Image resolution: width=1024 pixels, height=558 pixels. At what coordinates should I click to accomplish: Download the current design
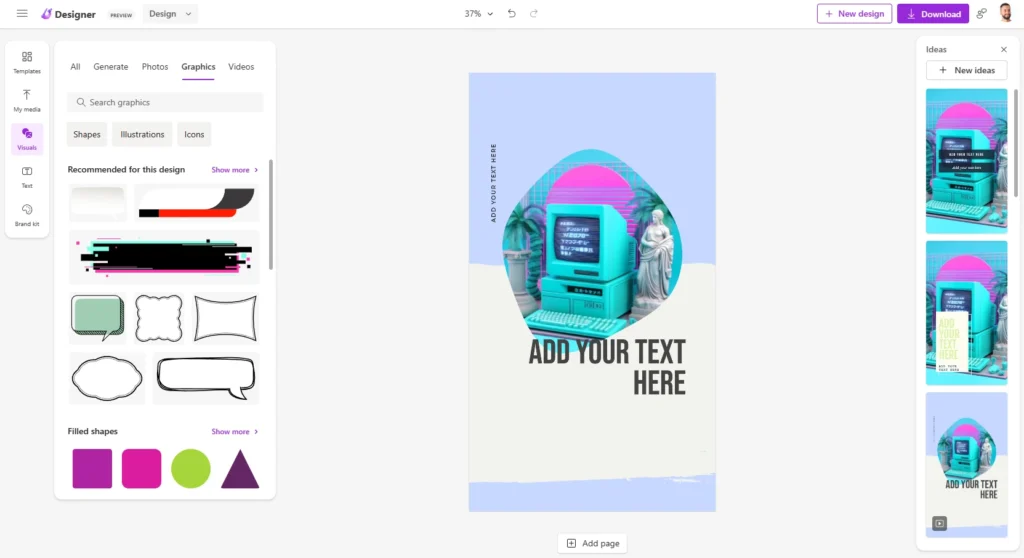point(933,14)
